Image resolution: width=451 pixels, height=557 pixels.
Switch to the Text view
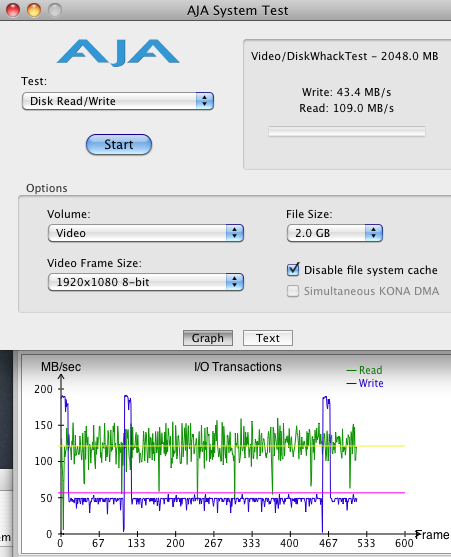(268, 338)
